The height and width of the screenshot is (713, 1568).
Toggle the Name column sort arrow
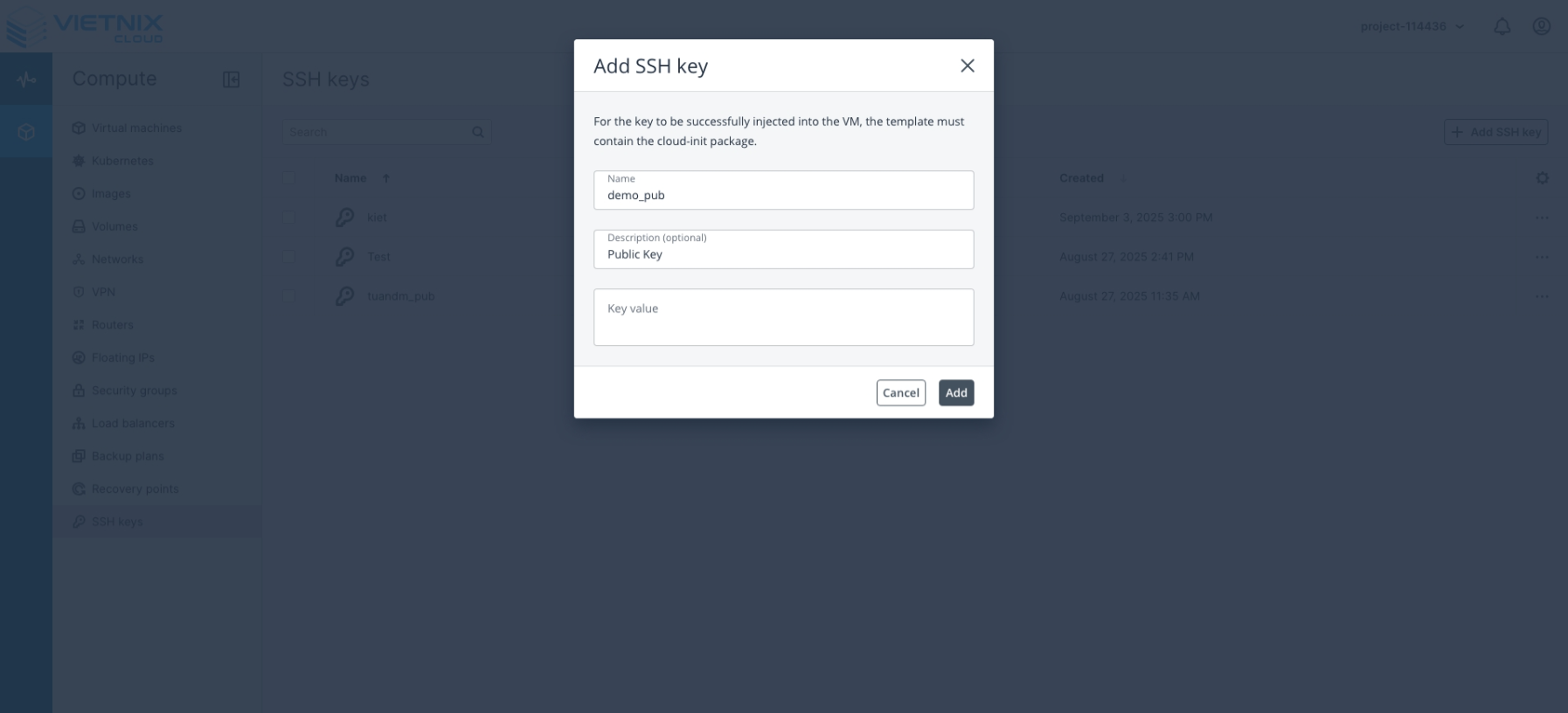pyautogui.click(x=385, y=177)
